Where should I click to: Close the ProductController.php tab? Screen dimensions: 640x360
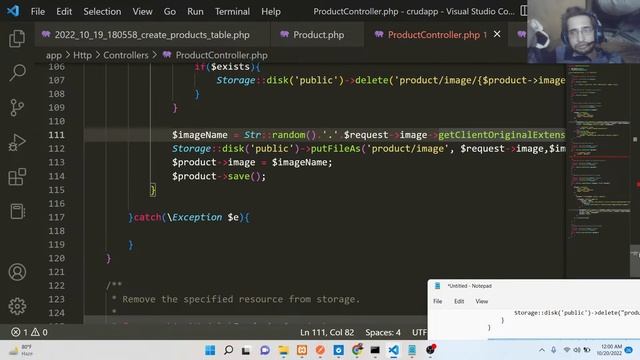point(497,34)
